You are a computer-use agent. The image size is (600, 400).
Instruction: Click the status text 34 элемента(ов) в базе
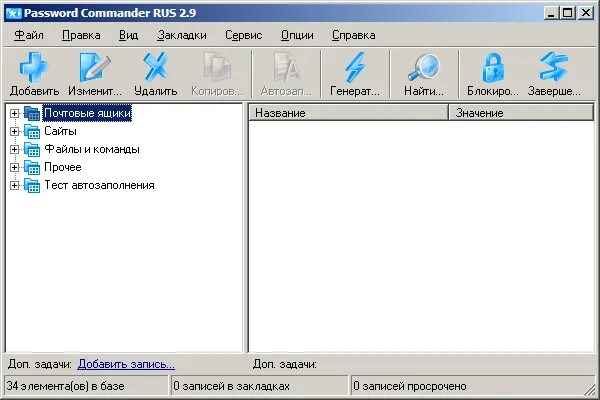(x=65, y=386)
